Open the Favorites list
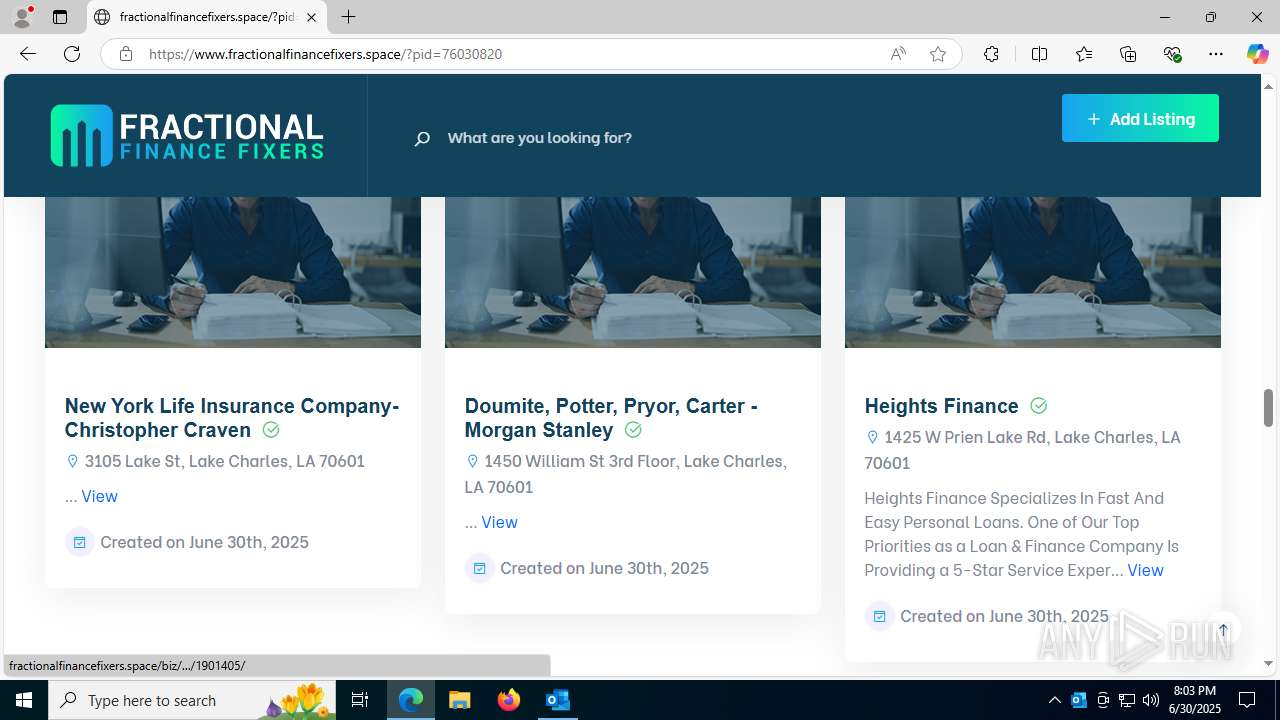Viewport: 1280px width, 720px height. [x=1084, y=54]
